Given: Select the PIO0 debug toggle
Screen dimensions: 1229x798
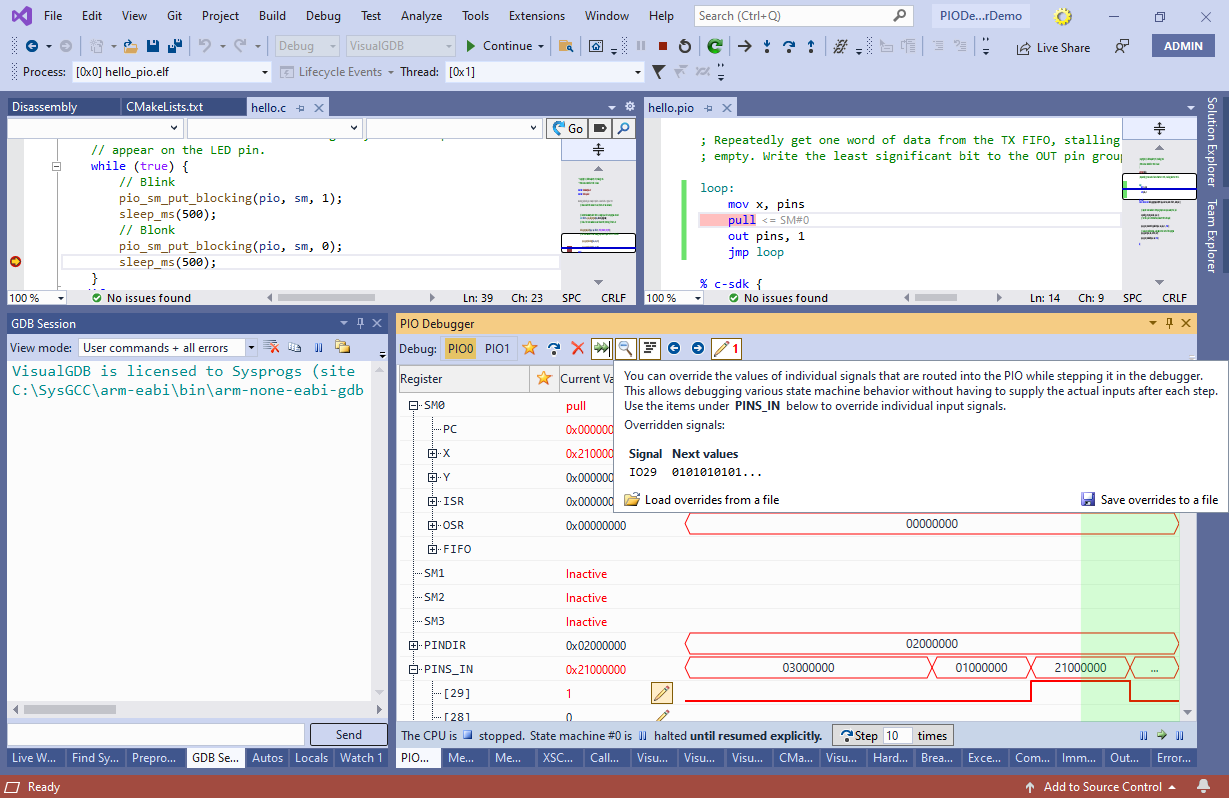Looking at the screenshot, I should click(x=460, y=348).
